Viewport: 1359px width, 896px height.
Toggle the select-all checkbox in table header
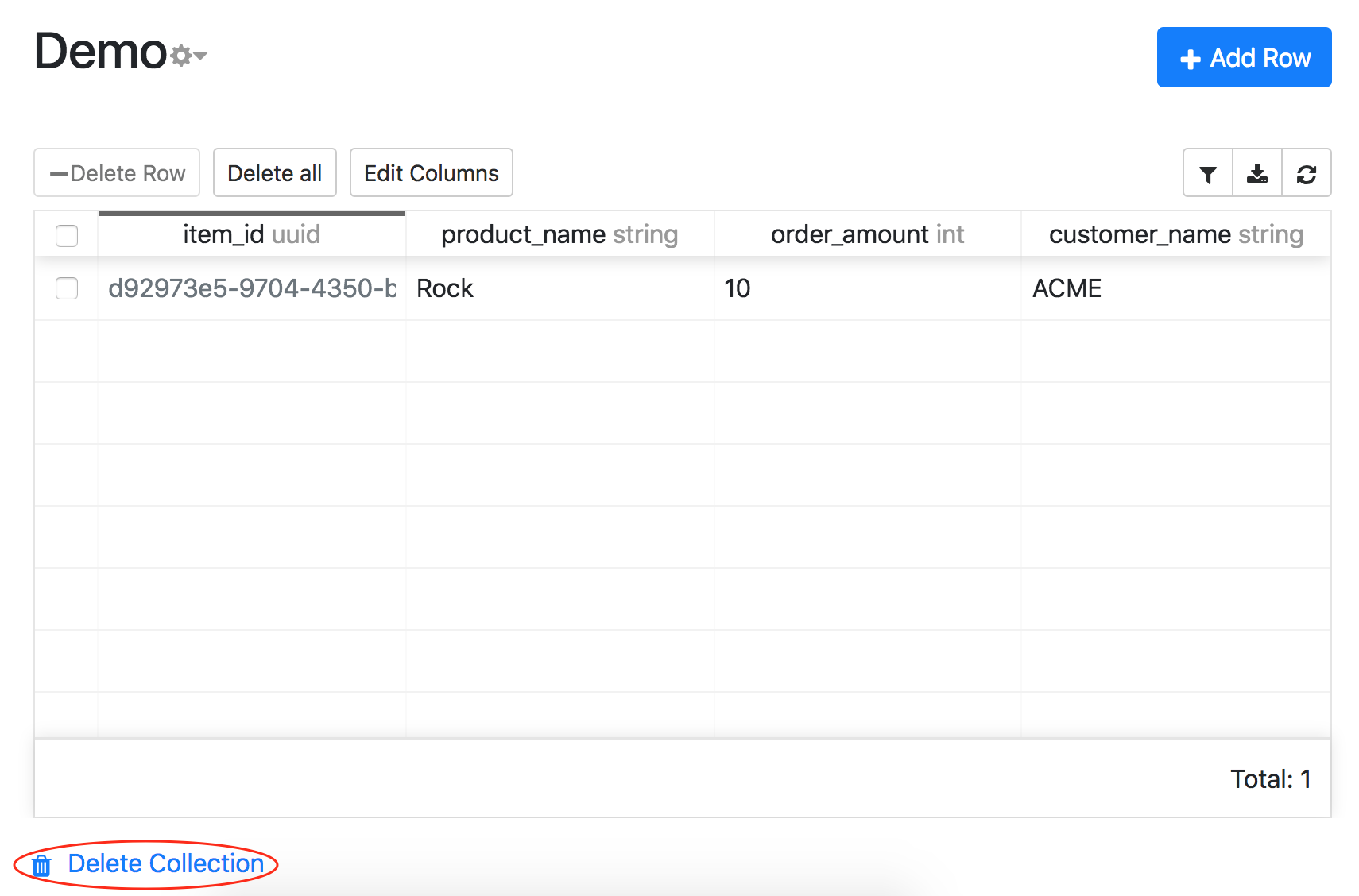pos(67,236)
